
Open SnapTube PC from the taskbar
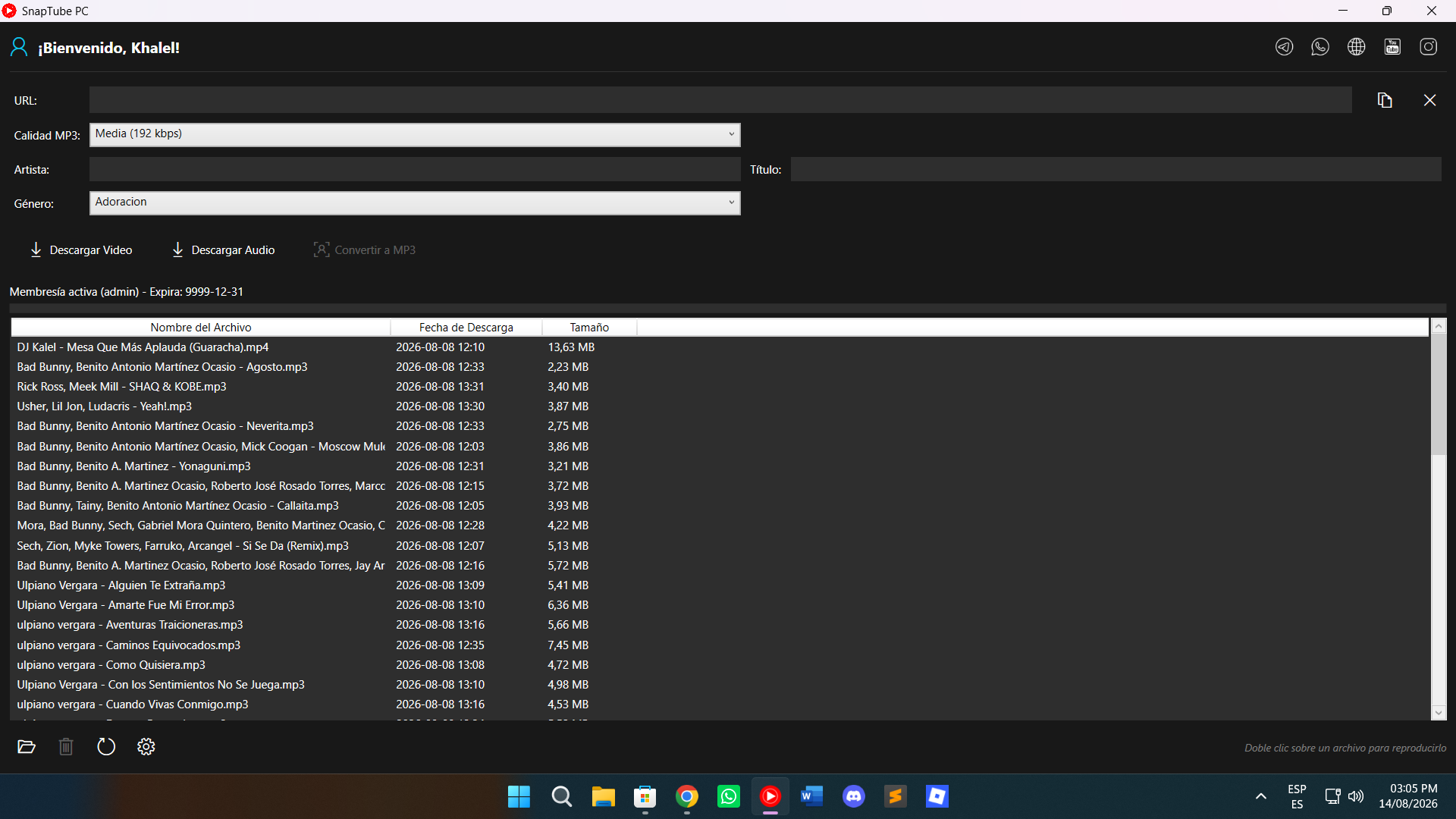point(770,796)
